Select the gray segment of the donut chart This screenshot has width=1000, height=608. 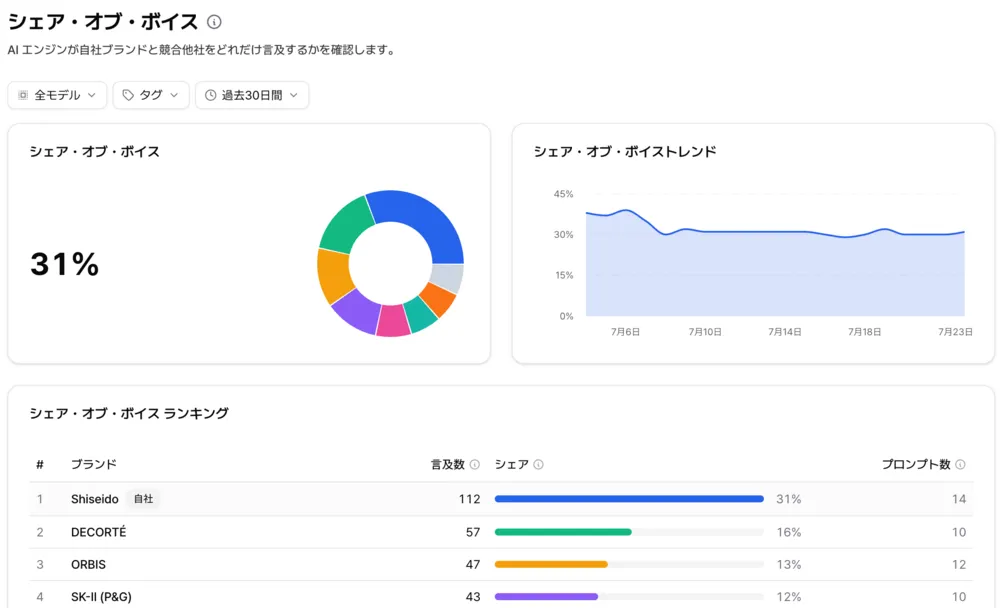coord(448,278)
